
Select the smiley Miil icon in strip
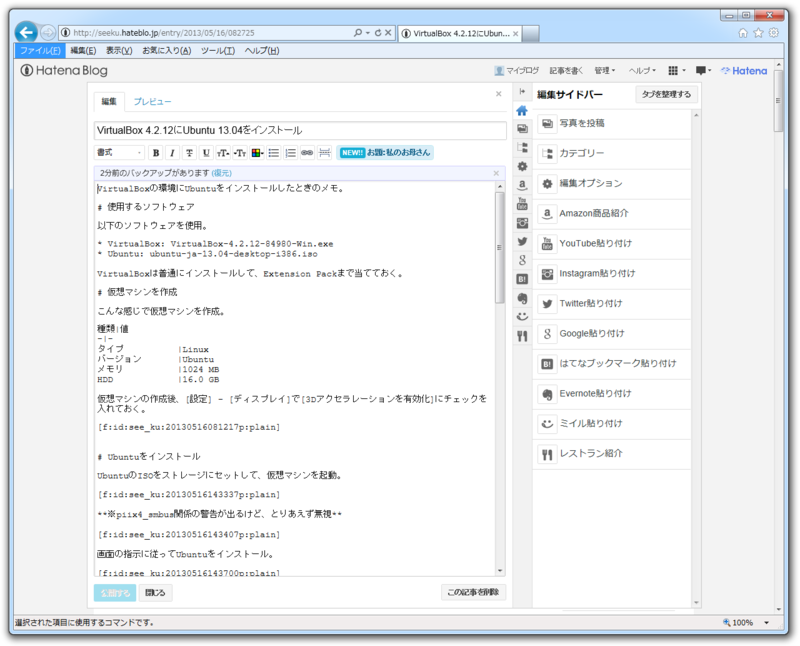tap(522, 317)
